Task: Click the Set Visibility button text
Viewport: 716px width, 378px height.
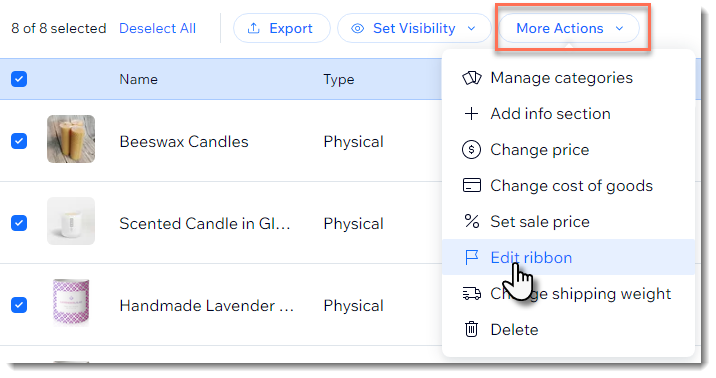Action: 414,28
